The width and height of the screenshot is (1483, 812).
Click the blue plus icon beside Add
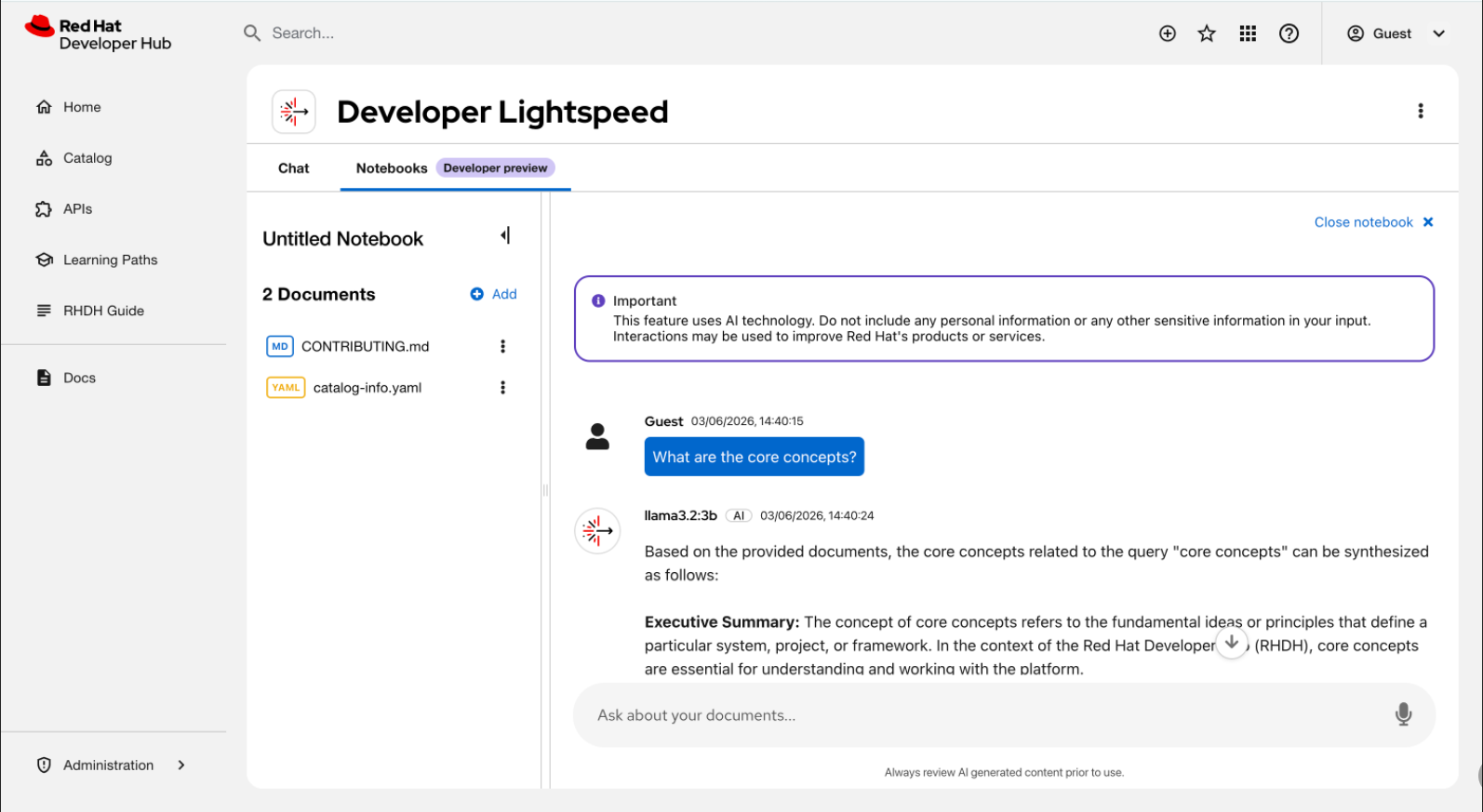pyautogui.click(x=476, y=294)
